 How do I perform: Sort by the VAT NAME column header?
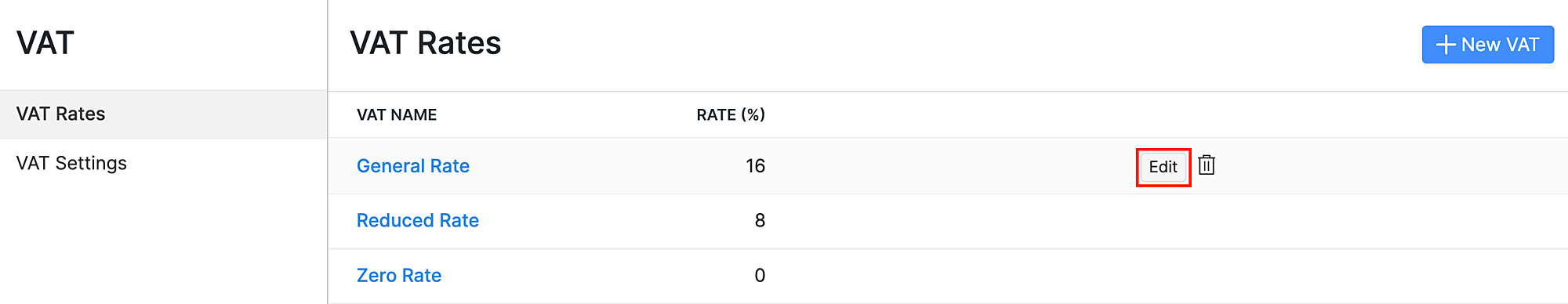pyautogui.click(x=397, y=115)
